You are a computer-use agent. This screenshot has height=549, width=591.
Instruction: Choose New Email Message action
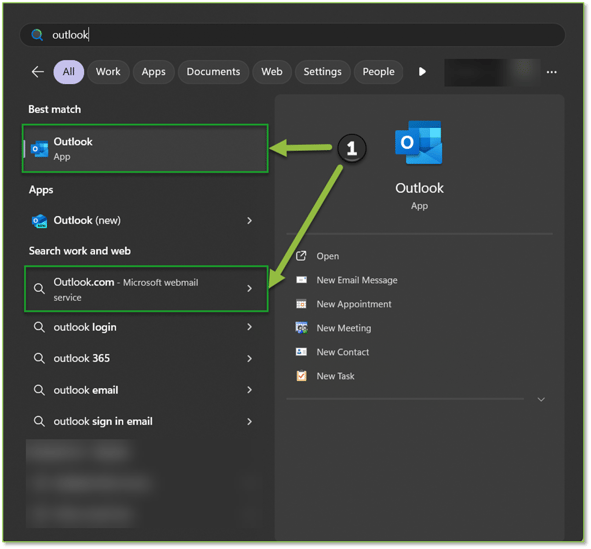tap(357, 280)
